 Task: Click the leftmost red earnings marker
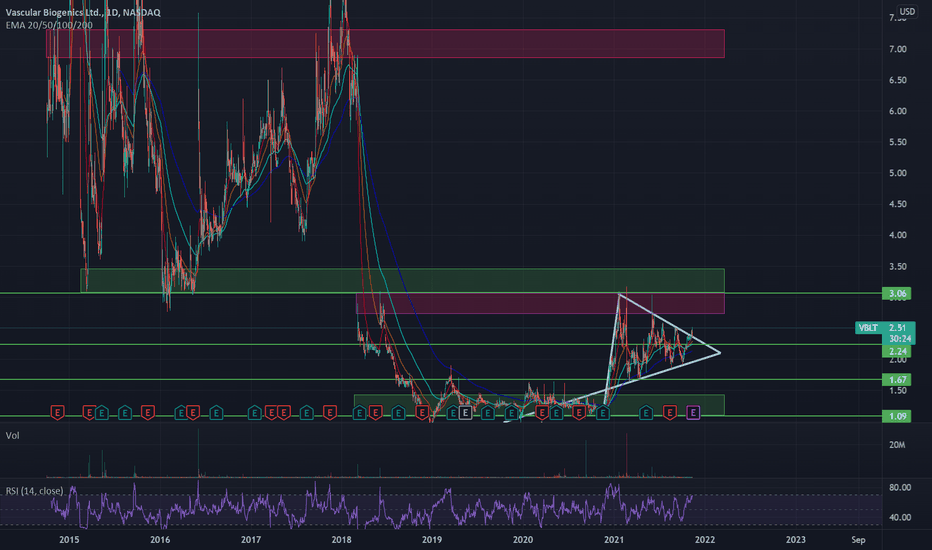pyautogui.click(x=57, y=411)
